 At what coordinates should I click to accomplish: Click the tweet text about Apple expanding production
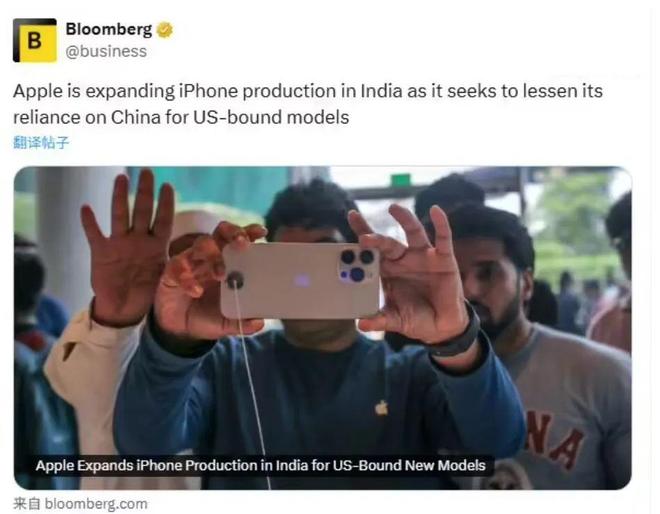pos(308,104)
